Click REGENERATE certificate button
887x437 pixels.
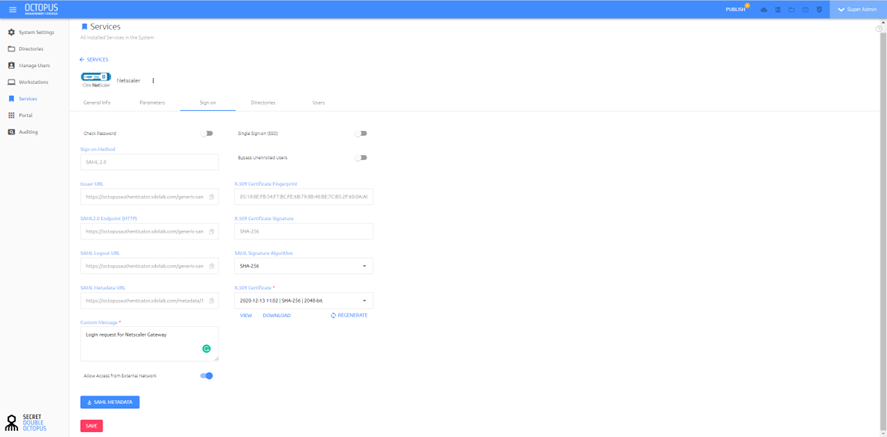349,315
